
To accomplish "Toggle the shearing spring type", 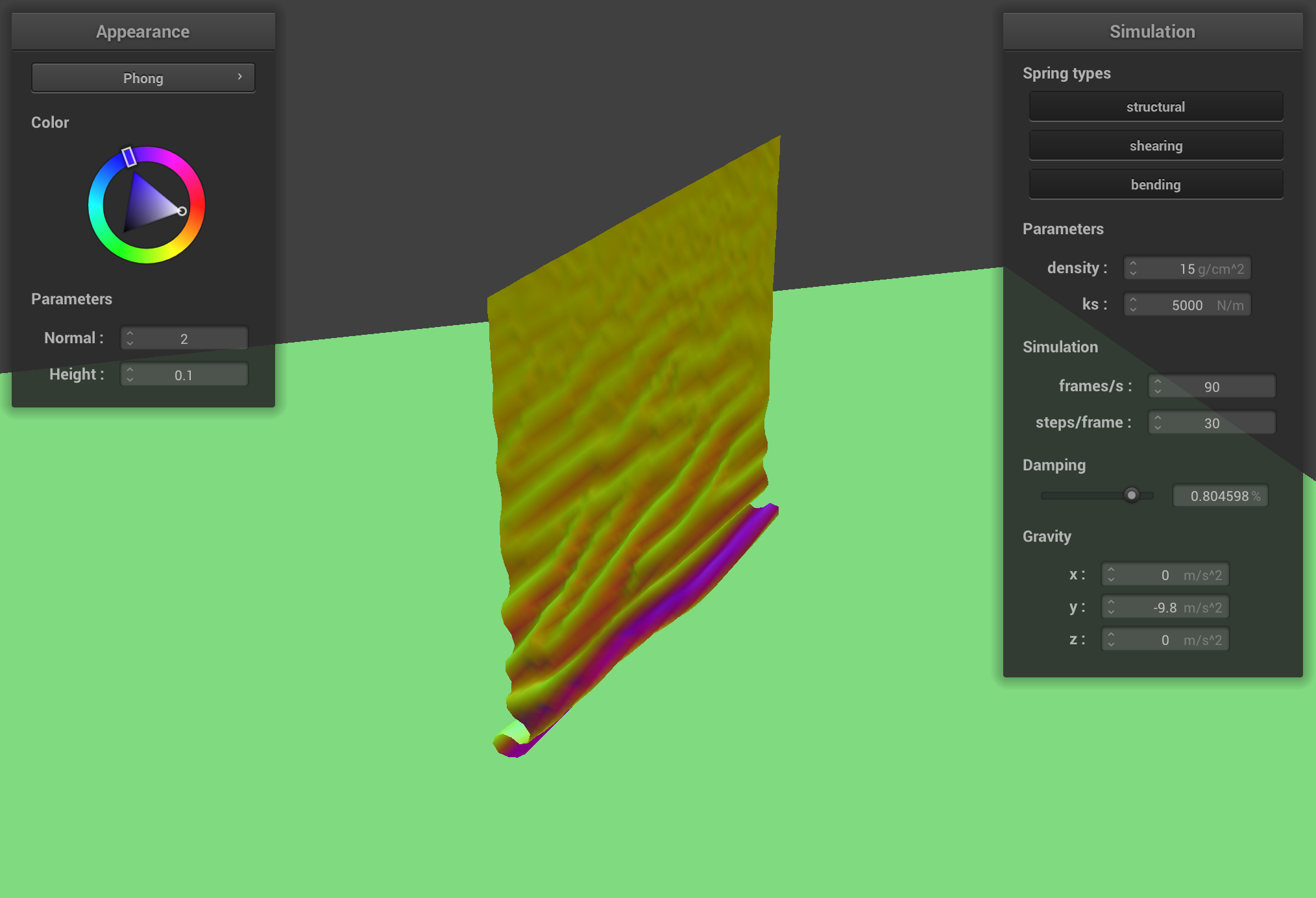I will click(x=1155, y=146).
